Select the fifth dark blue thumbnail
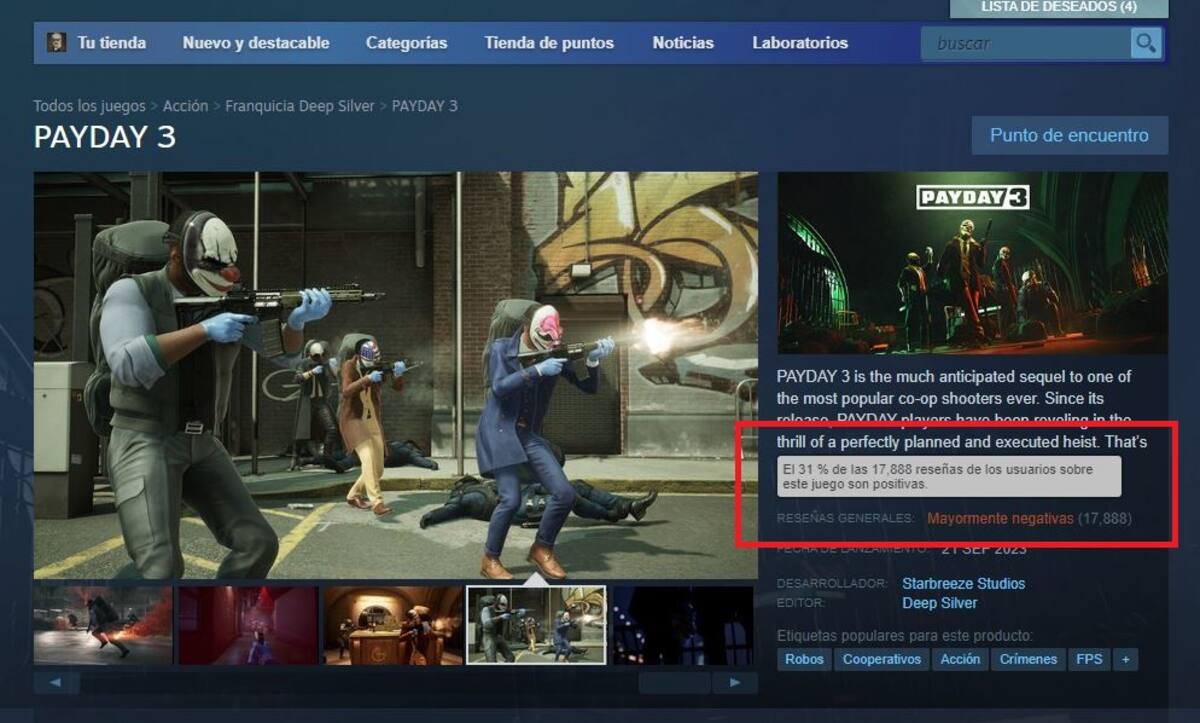The image size is (1200, 723). coord(685,625)
